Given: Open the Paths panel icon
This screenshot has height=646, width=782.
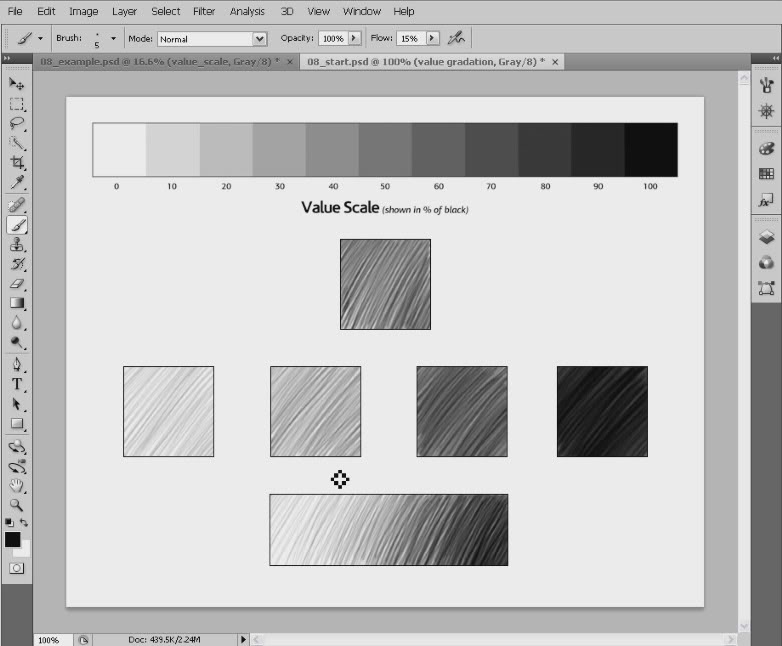Looking at the screenshot, I should pos(766,288).
